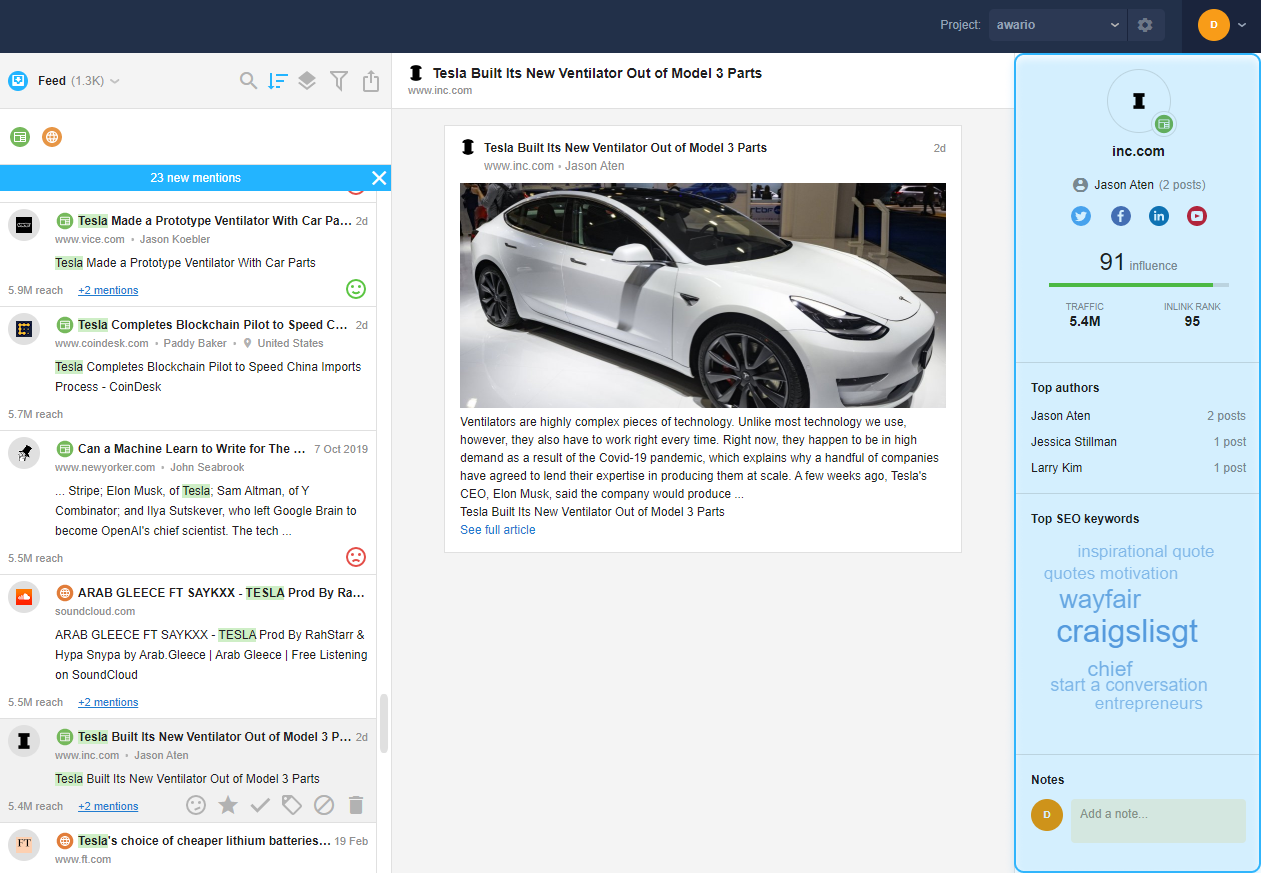Click the Vice avatar in the feed
Viewport: 1261px width, 873px height.
[24, 224]
